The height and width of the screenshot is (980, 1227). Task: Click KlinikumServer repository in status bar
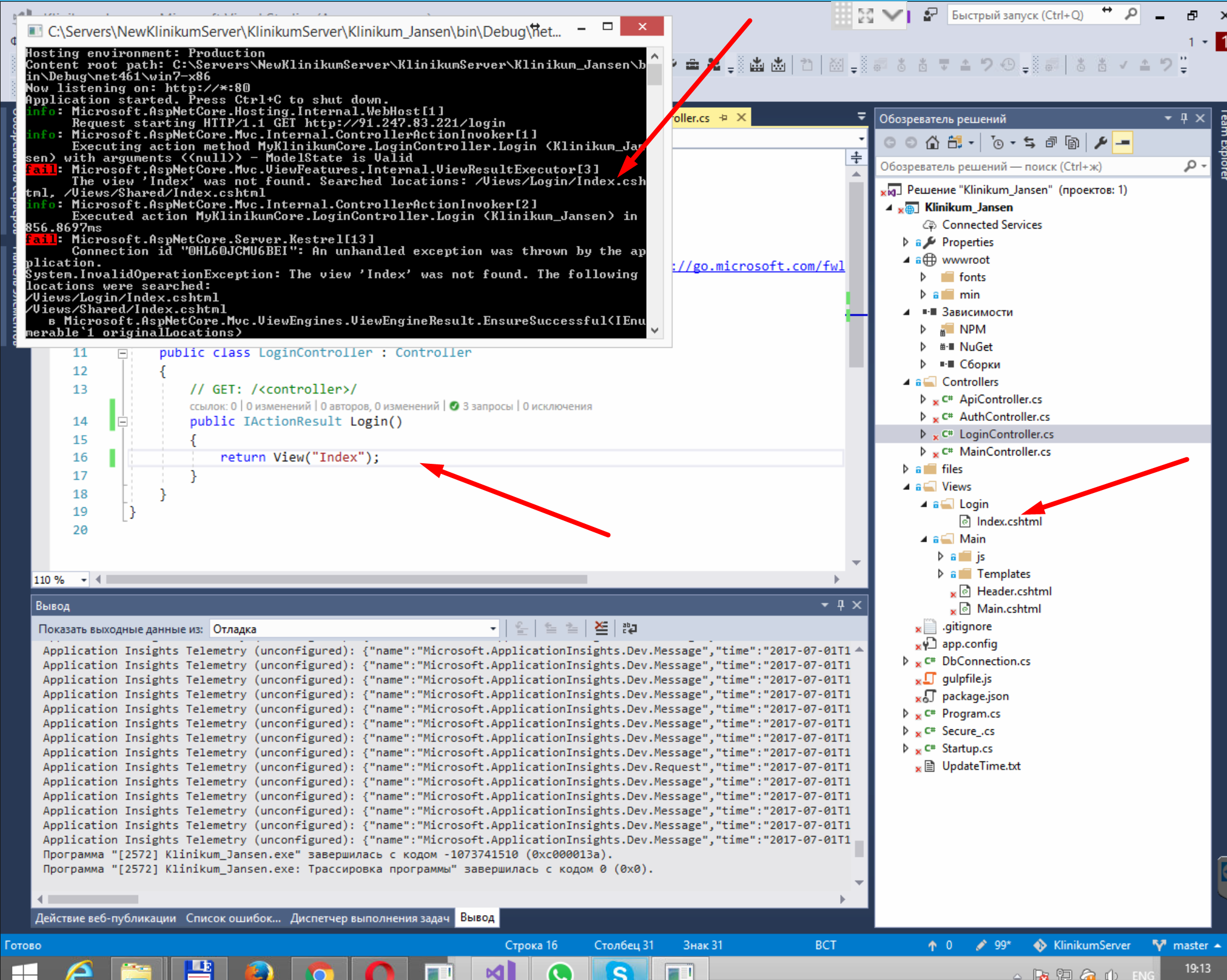[1082, 945]
